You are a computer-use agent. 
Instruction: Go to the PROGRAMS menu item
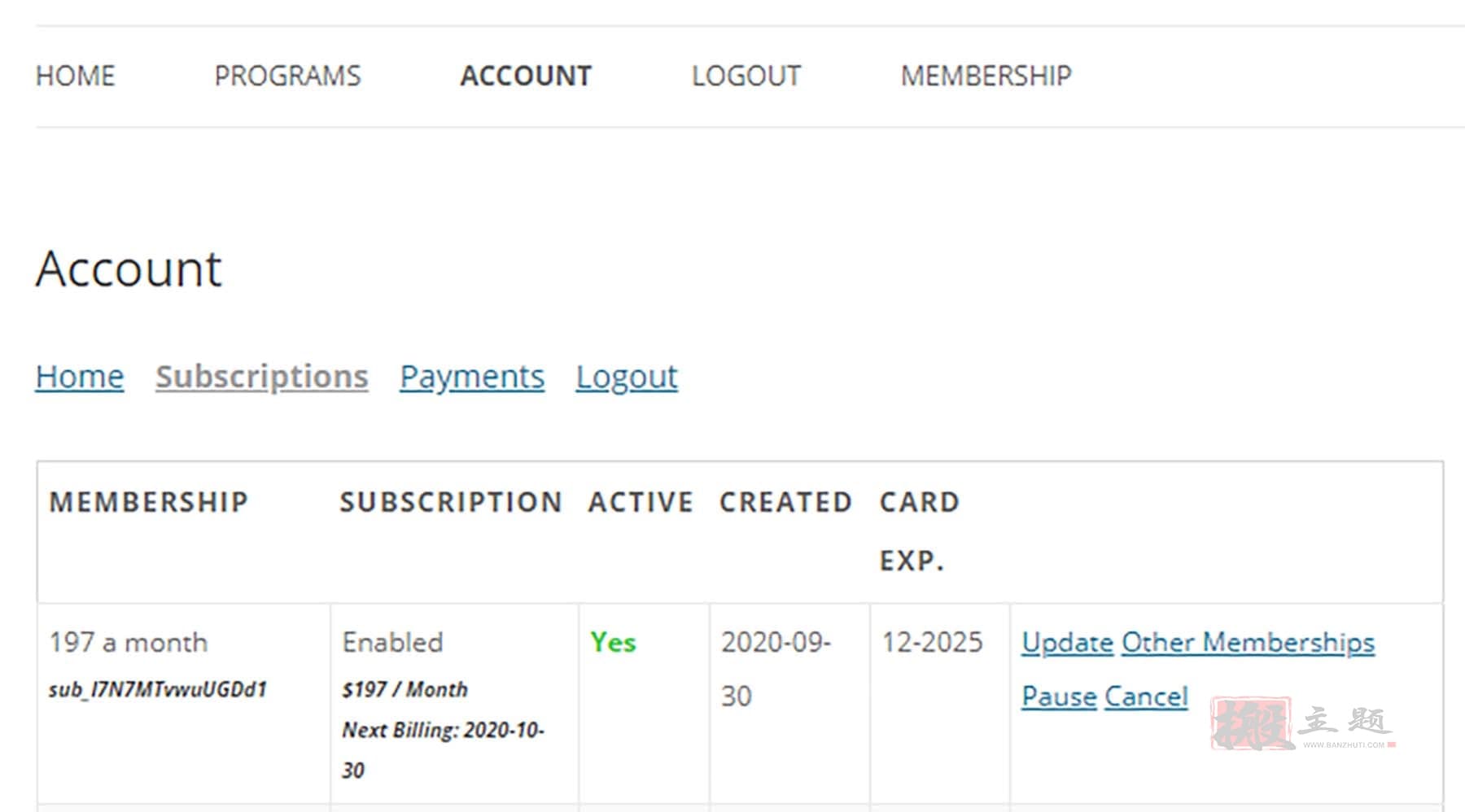(287, 76)
